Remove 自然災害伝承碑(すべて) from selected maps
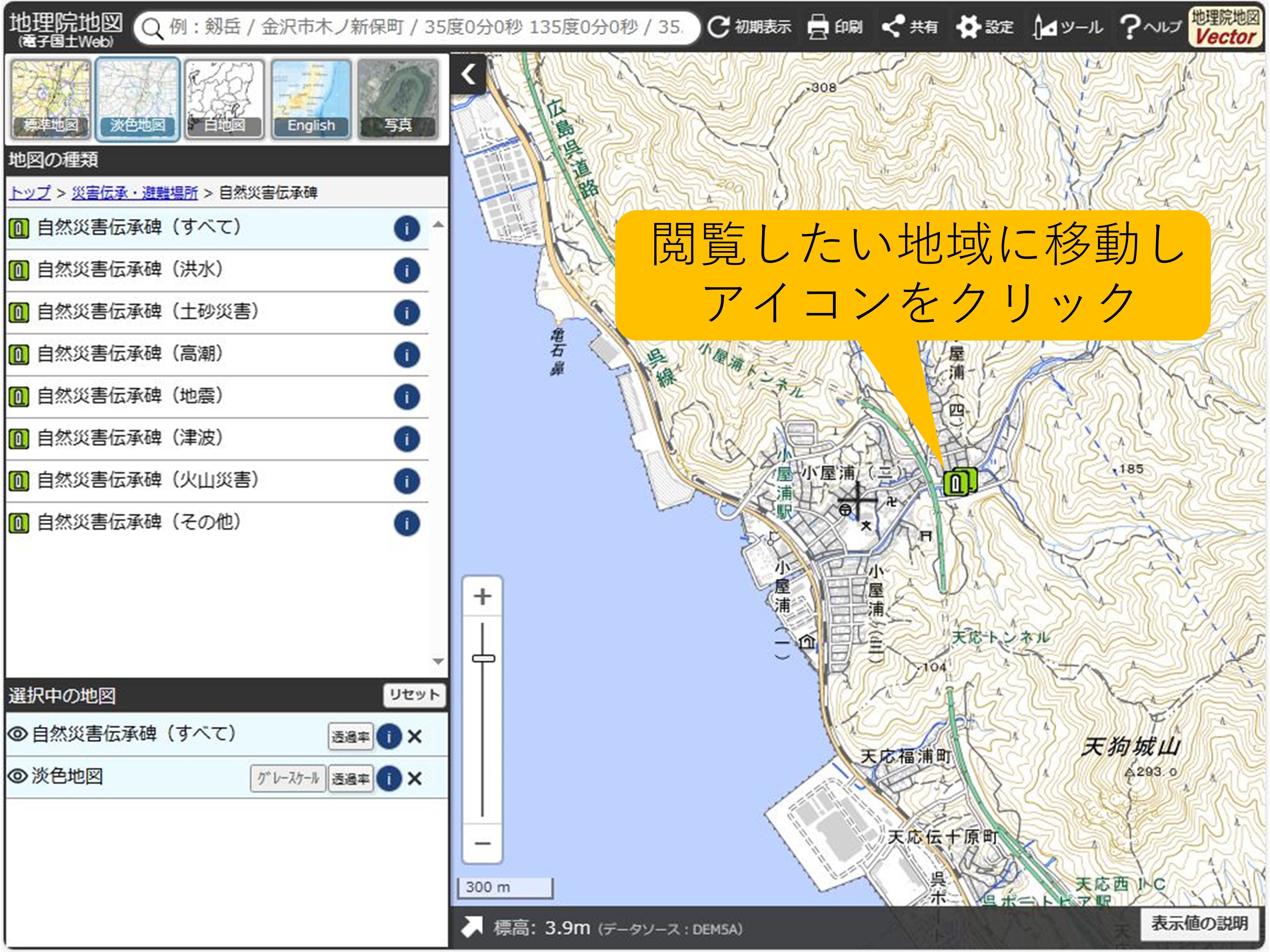This screenshot has height=952, width=1270. point(415,736)
